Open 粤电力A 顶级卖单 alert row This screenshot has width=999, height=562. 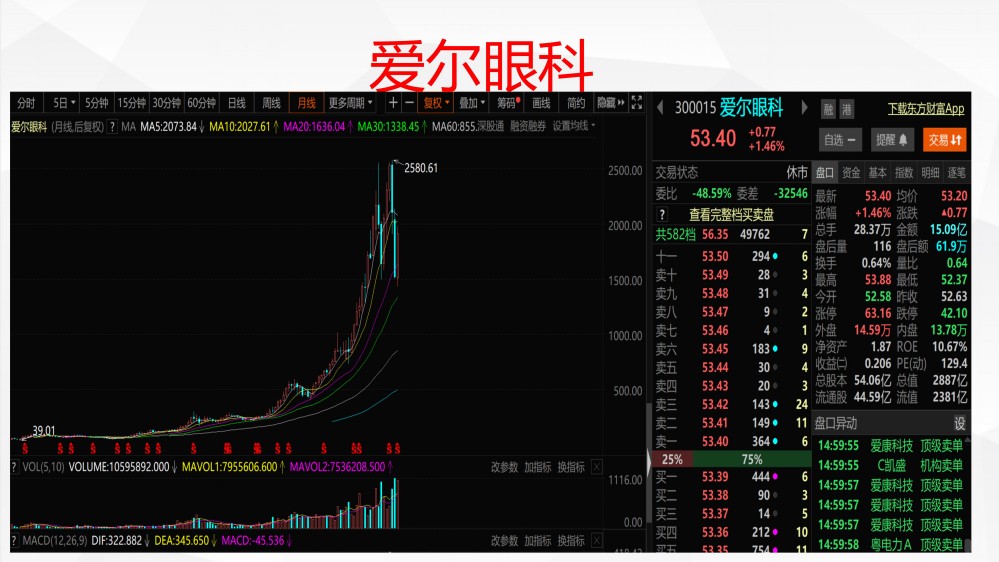[891, 545]
